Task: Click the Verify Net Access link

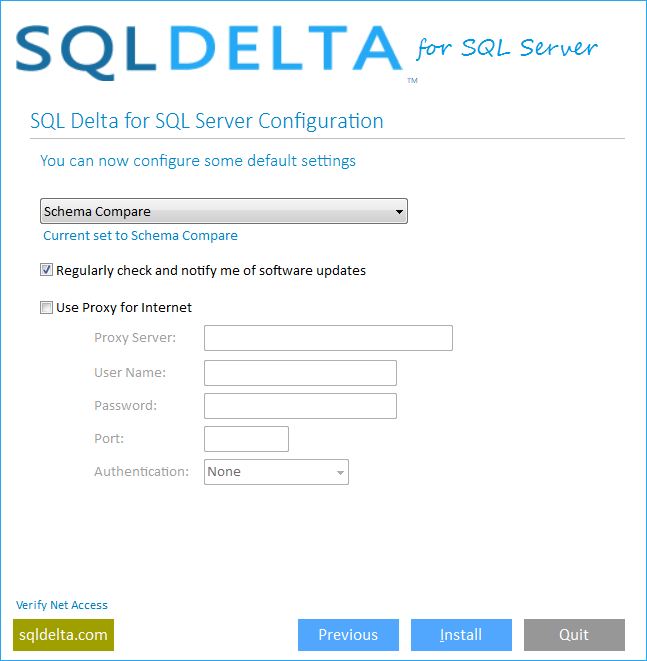Action: click(x=62, y=605)
